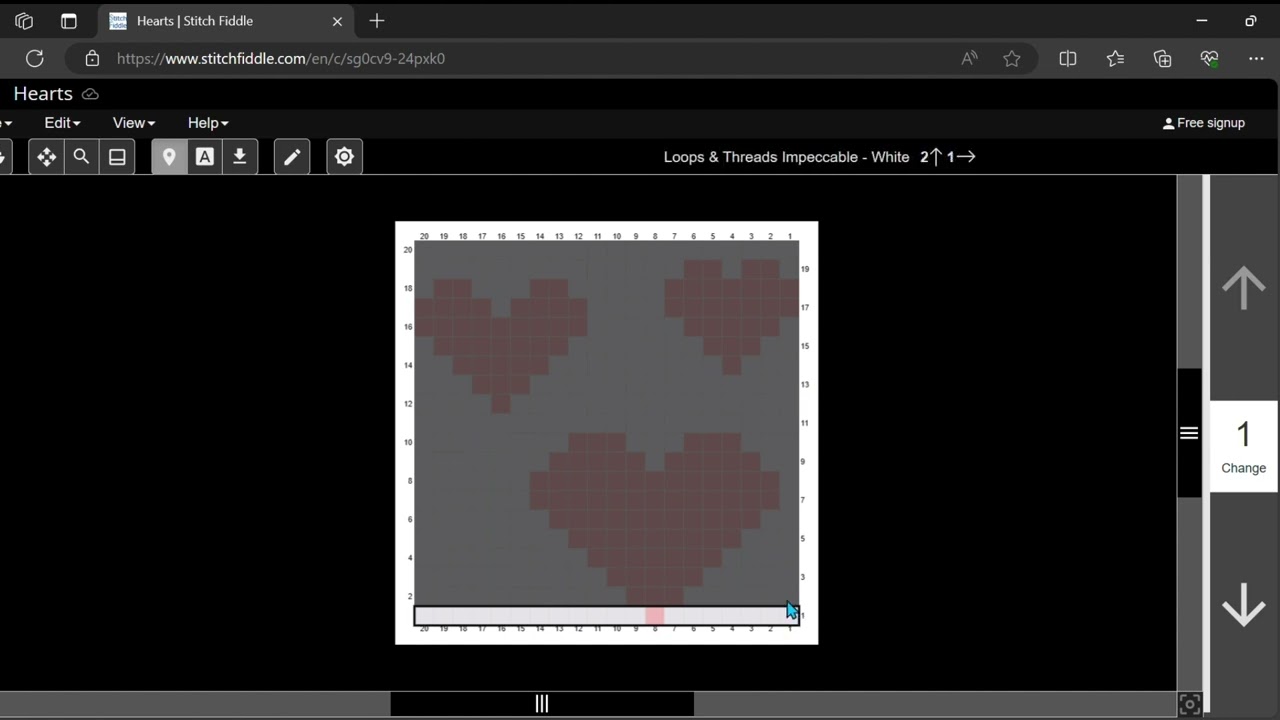Click 'Loops & Threads Impeccable - White' yarn label
The width and height of the screenshot is (1280, 720).
[x=786, y=157]
